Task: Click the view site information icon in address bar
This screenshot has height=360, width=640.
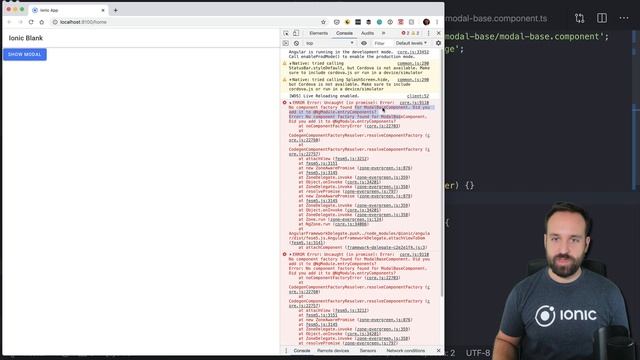Action: click(x=55, y=22)
